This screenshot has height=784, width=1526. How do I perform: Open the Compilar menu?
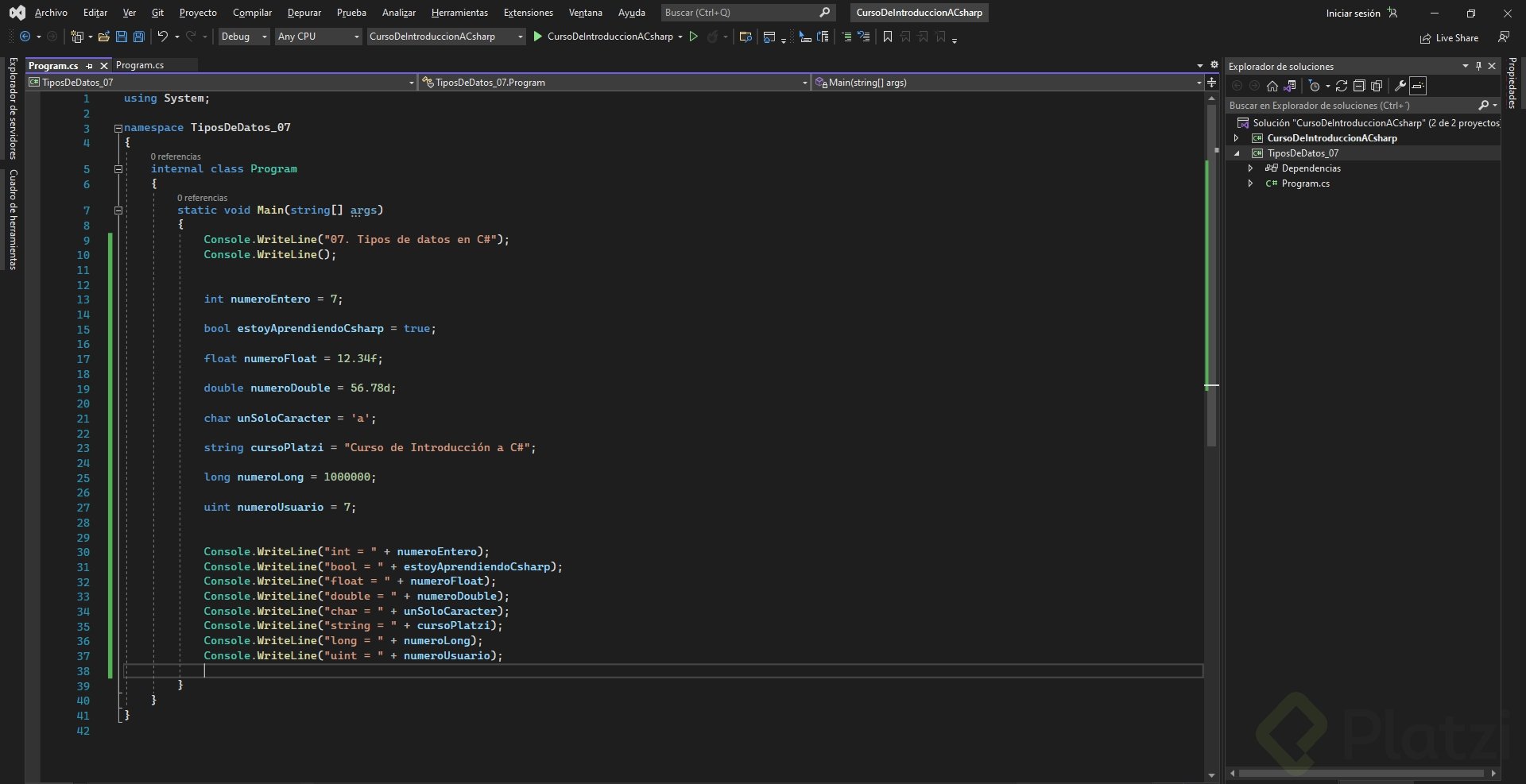[252, 13]
